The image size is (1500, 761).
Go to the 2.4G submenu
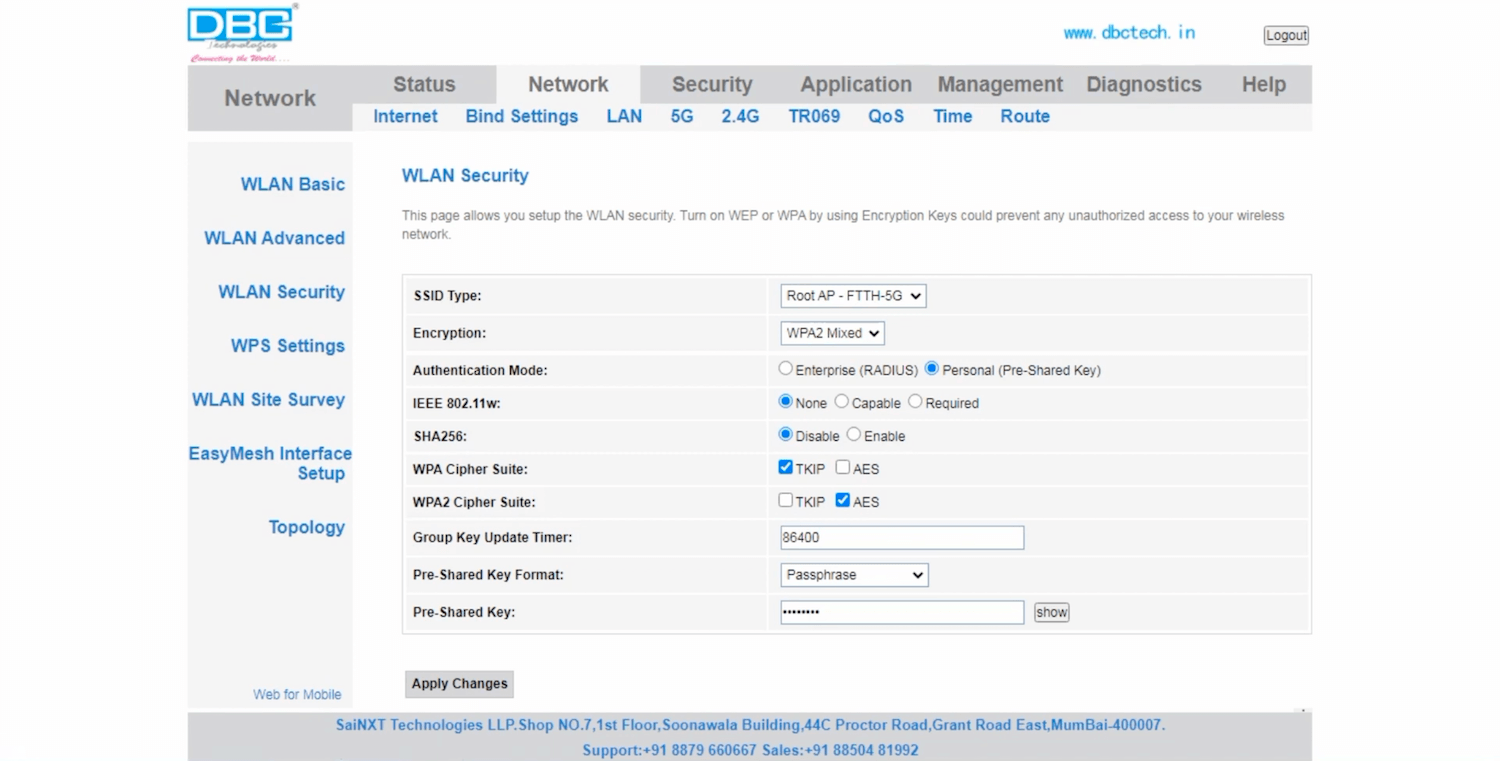pos(740,117)
